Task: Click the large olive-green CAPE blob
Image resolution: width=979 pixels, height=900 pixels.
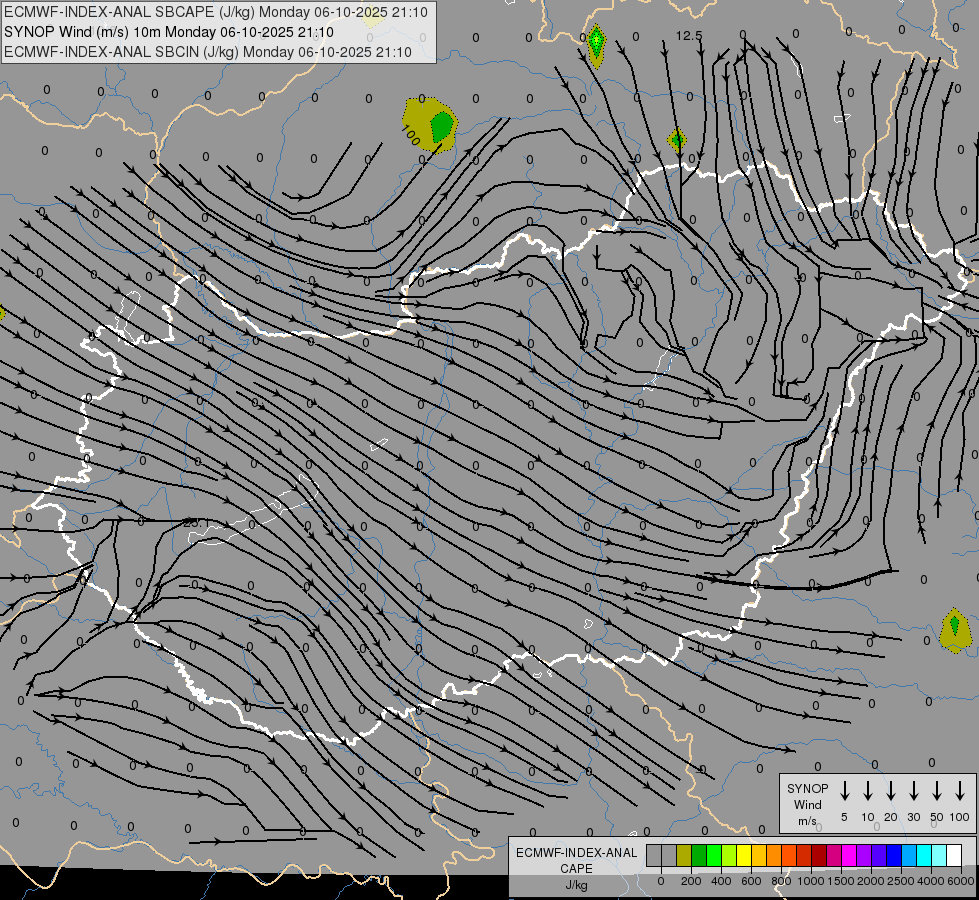Action: pos(430,125)
